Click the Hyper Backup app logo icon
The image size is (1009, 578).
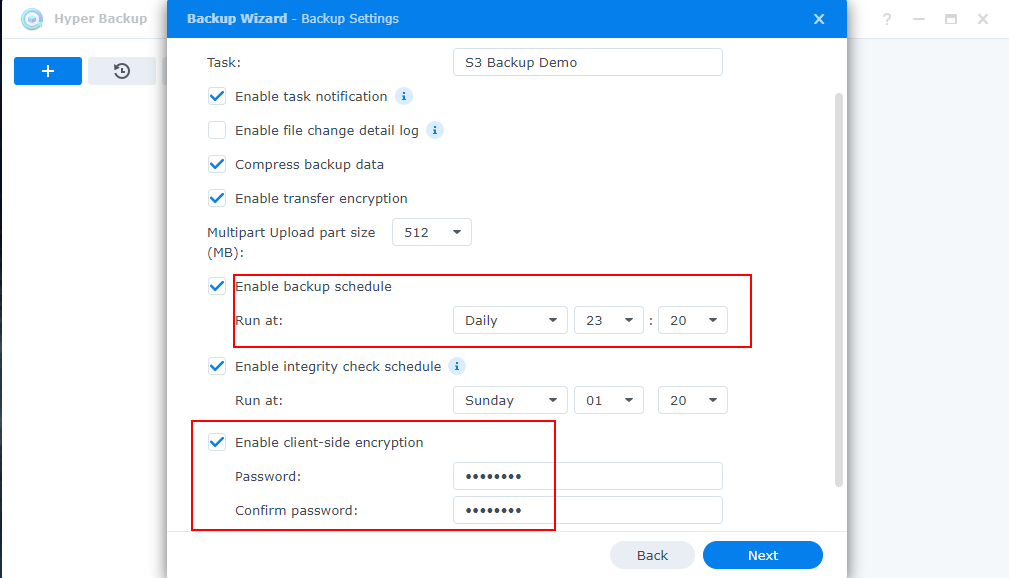click(x=32, y=19)
